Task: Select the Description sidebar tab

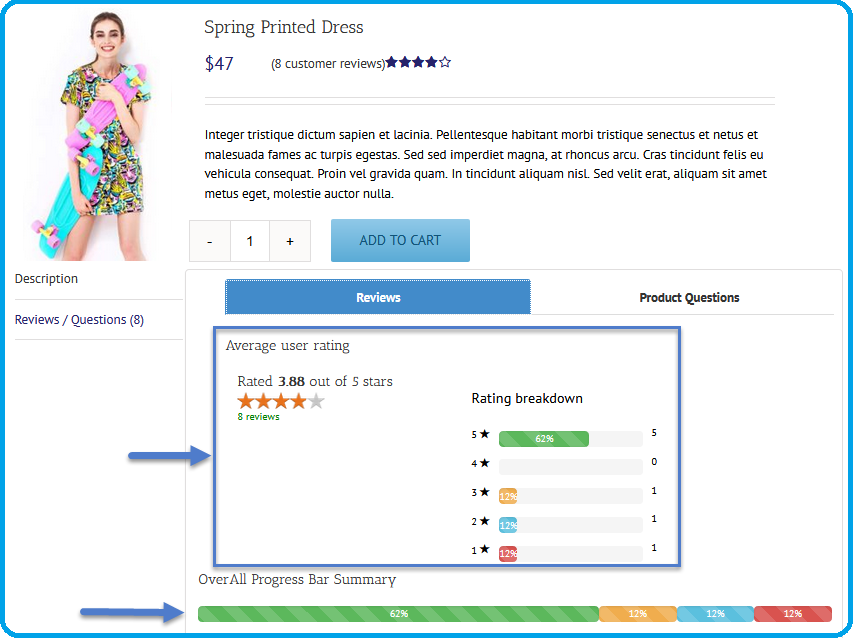Action: point(46,278)
